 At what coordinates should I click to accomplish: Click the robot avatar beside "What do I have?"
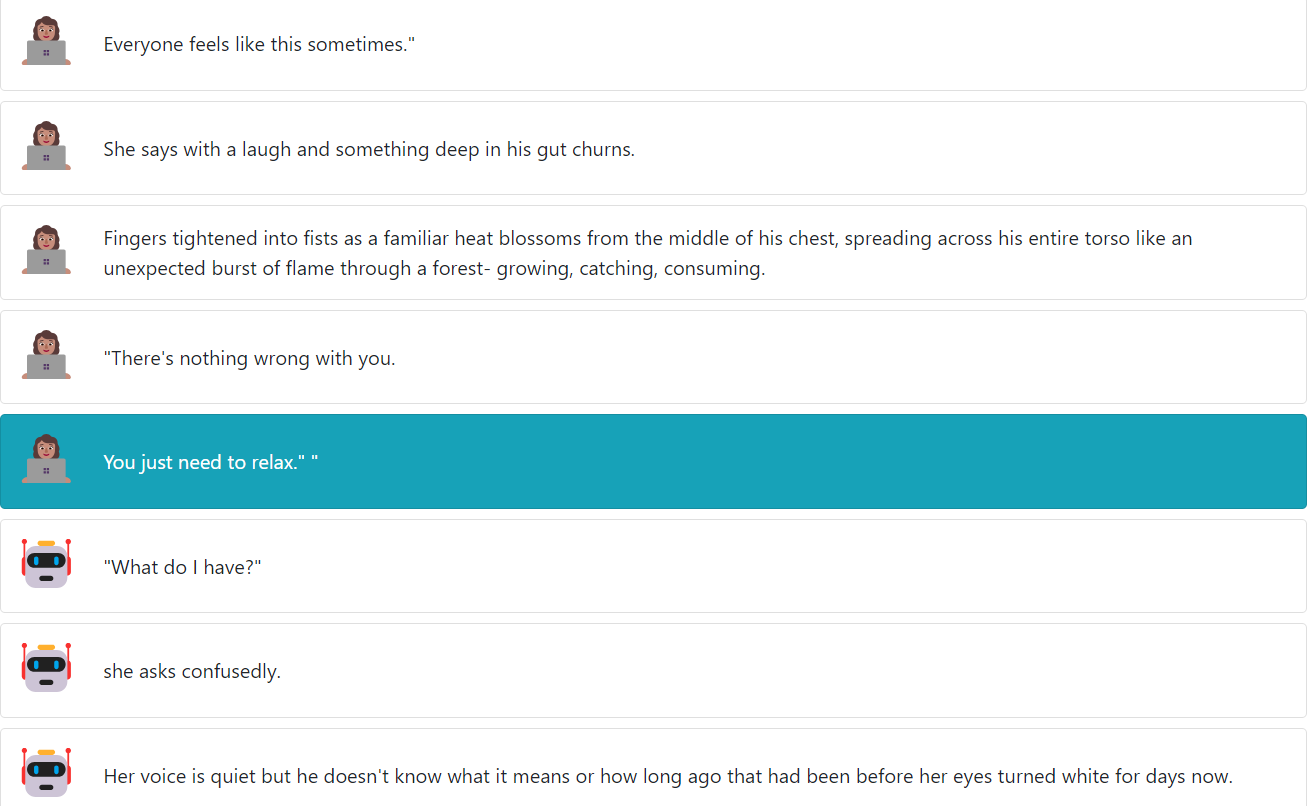(x=46, y=564)
